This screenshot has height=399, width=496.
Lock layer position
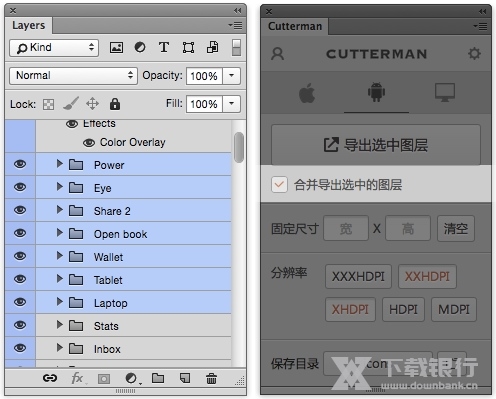tap(92, 104)
